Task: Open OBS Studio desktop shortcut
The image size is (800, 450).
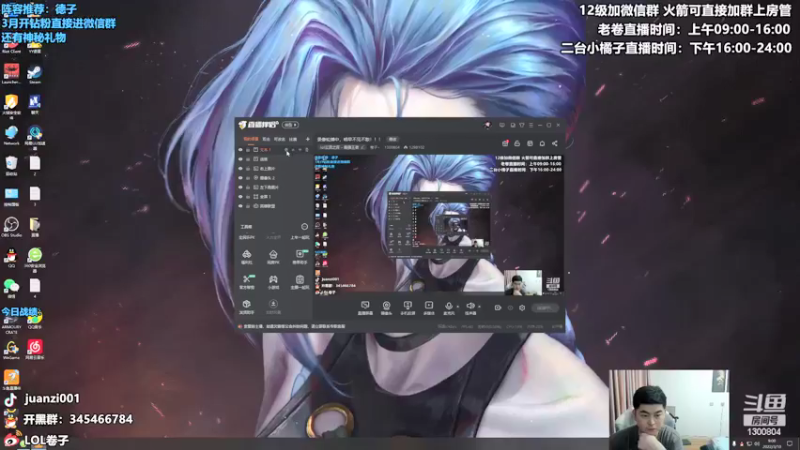Action: pos(11,227)
